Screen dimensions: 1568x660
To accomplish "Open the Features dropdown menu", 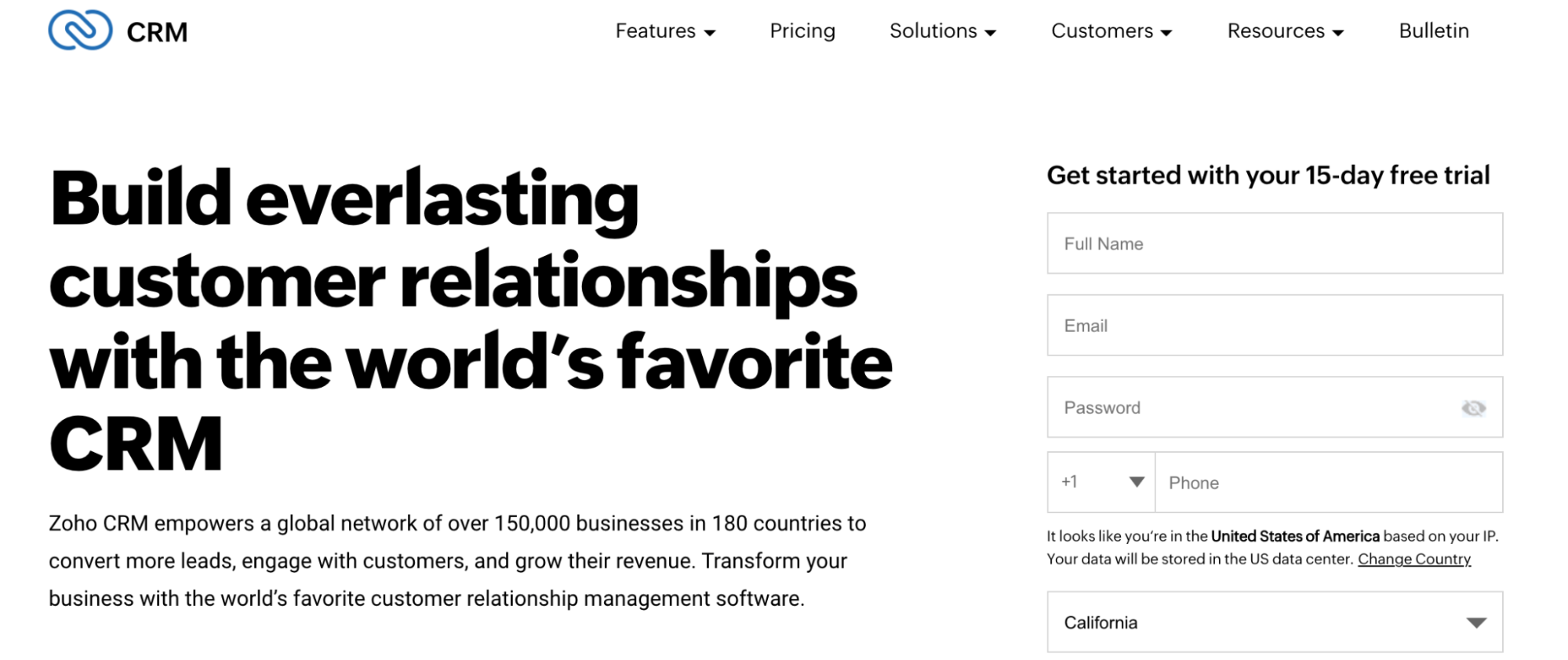I will coord(664,31).
